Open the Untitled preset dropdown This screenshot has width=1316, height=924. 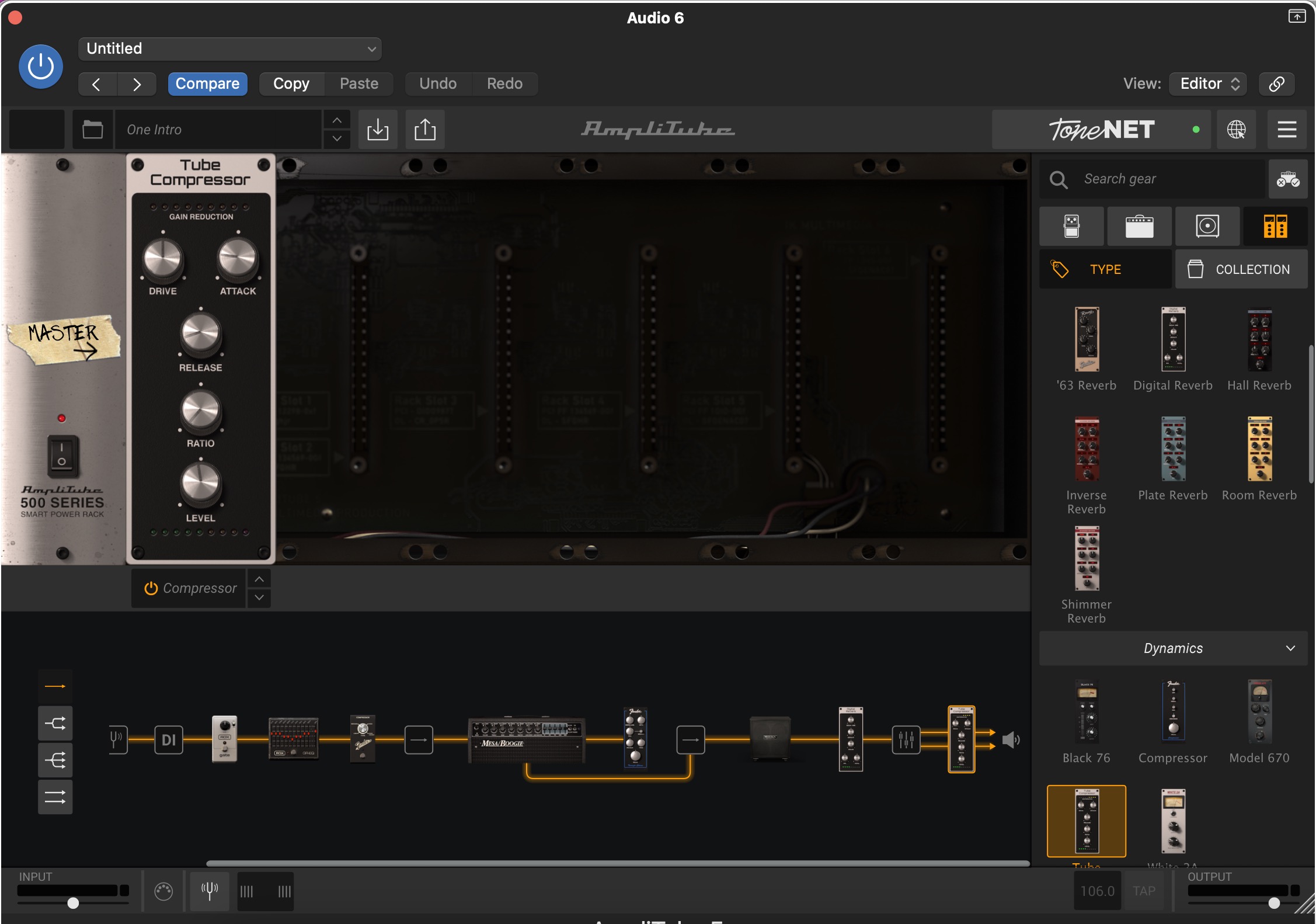[229, 48]
